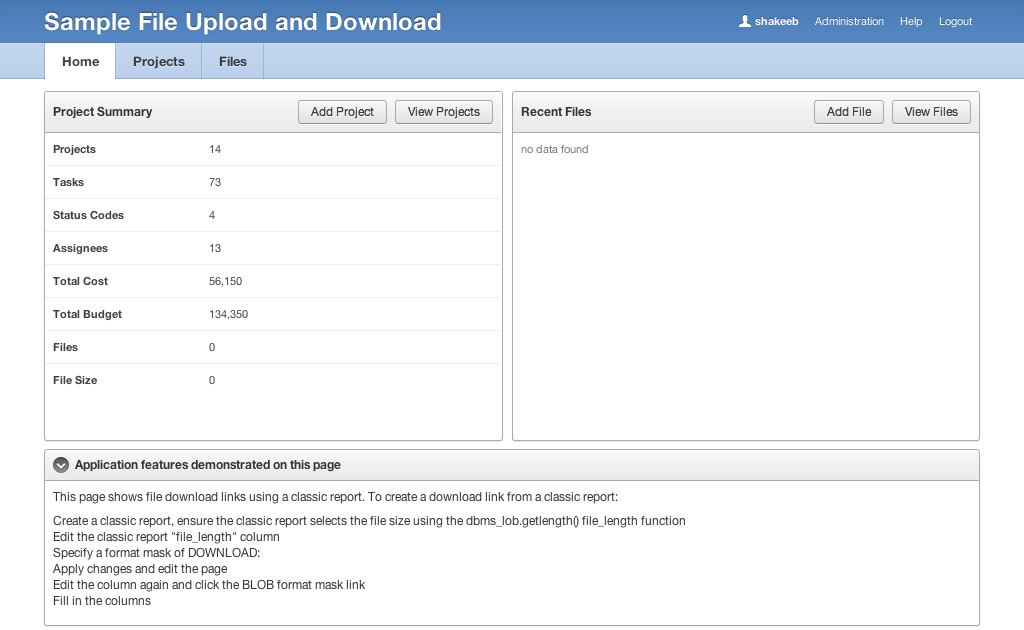This screenshot has height=630, width=1024.
Task: Click the no data found message
Action: coord(554,149)
